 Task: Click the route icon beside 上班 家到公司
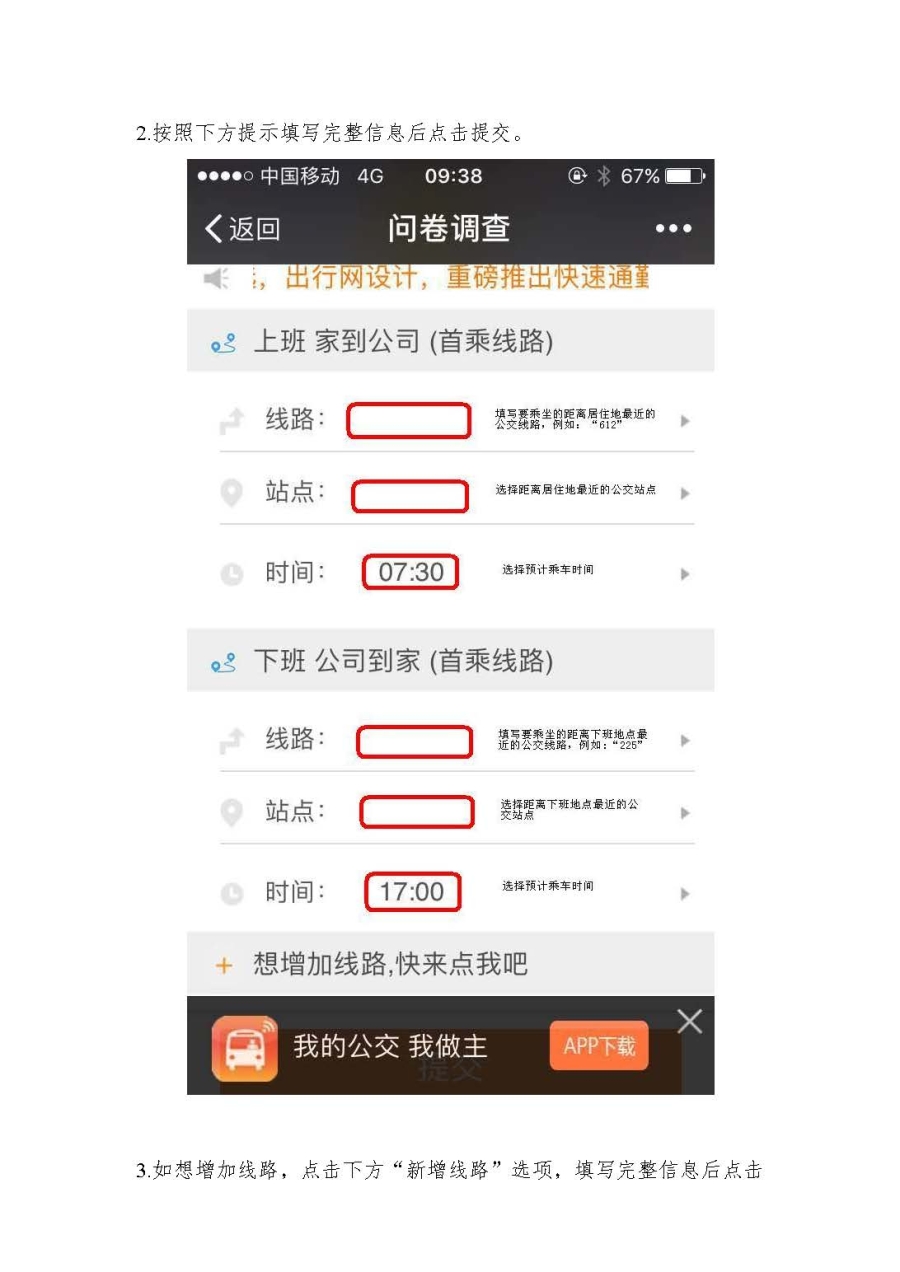[223, 343]
